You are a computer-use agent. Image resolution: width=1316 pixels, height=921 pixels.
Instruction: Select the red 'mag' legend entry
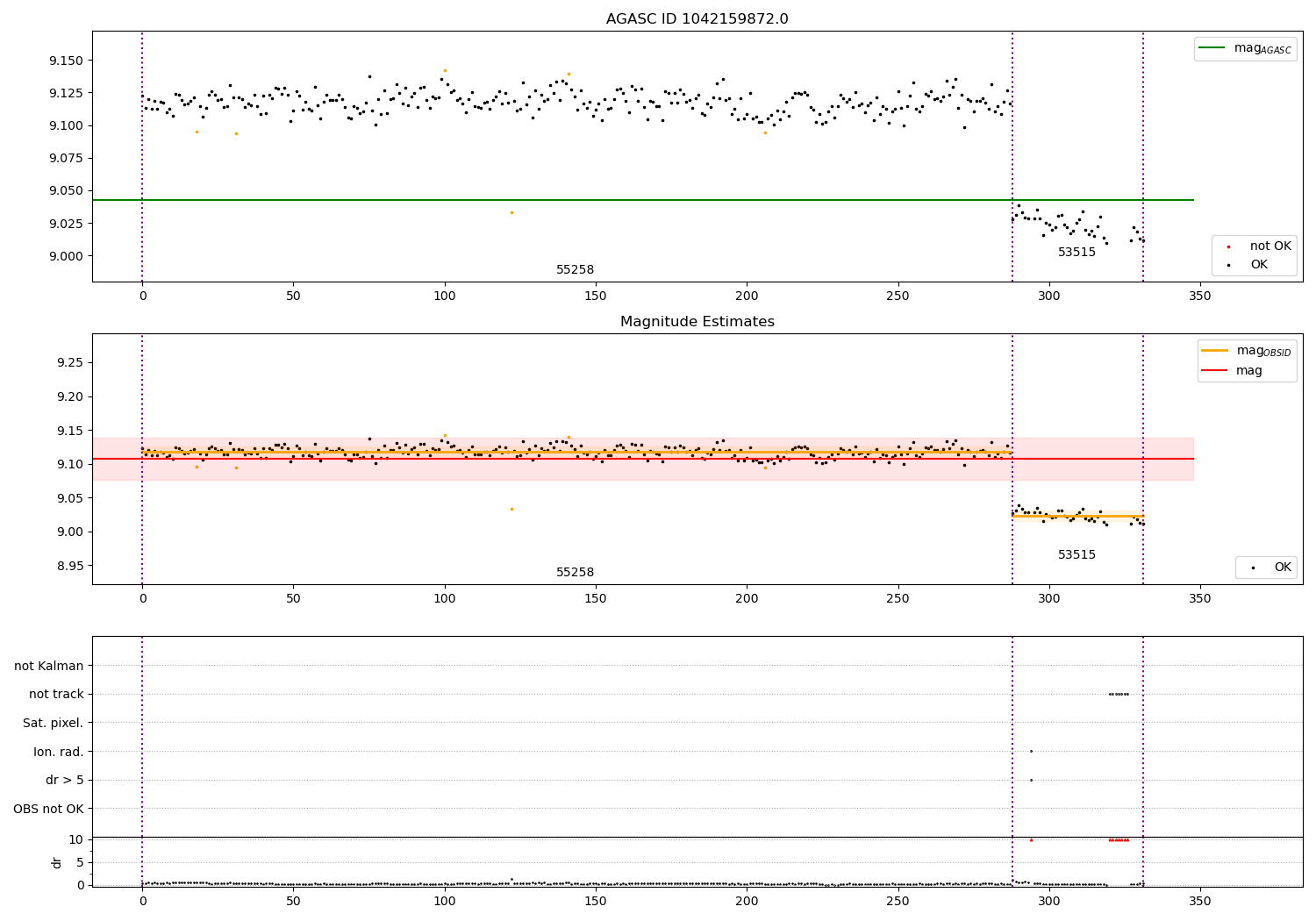point(1233,371)
